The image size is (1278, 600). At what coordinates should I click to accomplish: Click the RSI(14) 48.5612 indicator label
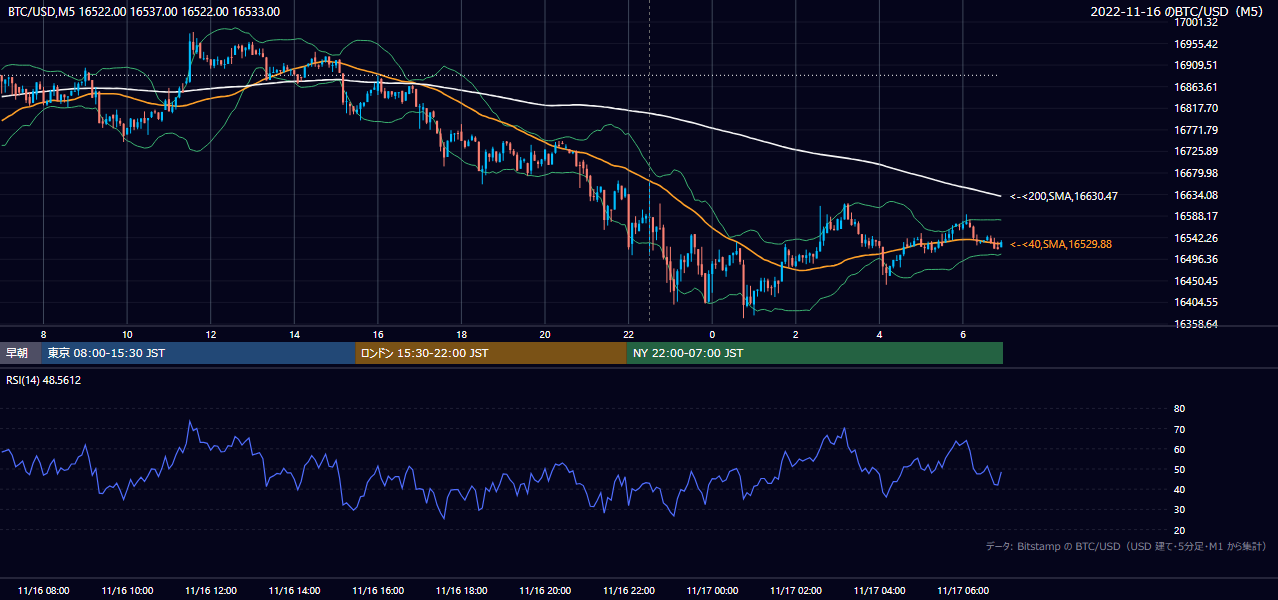(x=42, y=380)
